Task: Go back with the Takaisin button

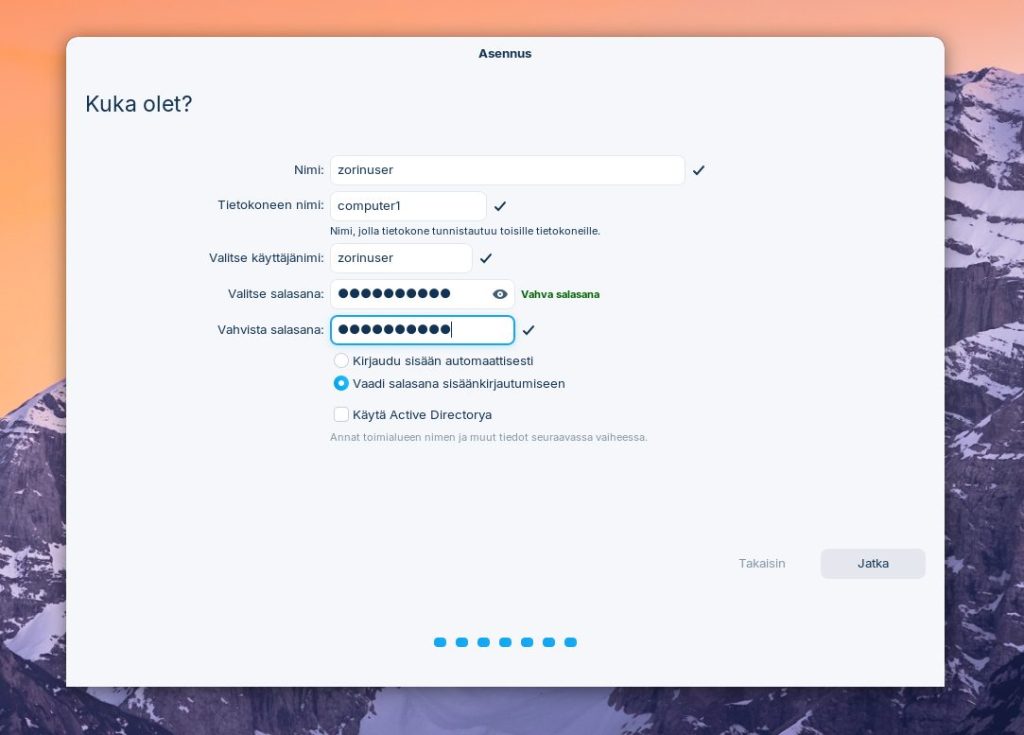Action: tap(761, 563)
